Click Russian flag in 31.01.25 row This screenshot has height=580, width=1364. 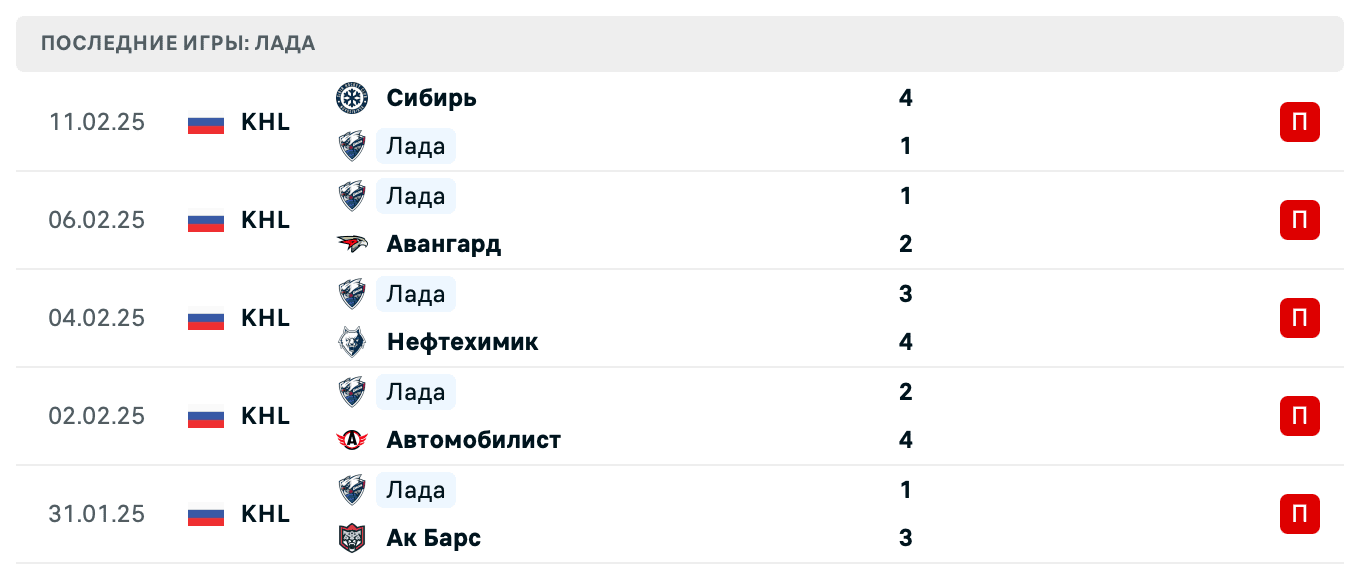click(206, 514)
